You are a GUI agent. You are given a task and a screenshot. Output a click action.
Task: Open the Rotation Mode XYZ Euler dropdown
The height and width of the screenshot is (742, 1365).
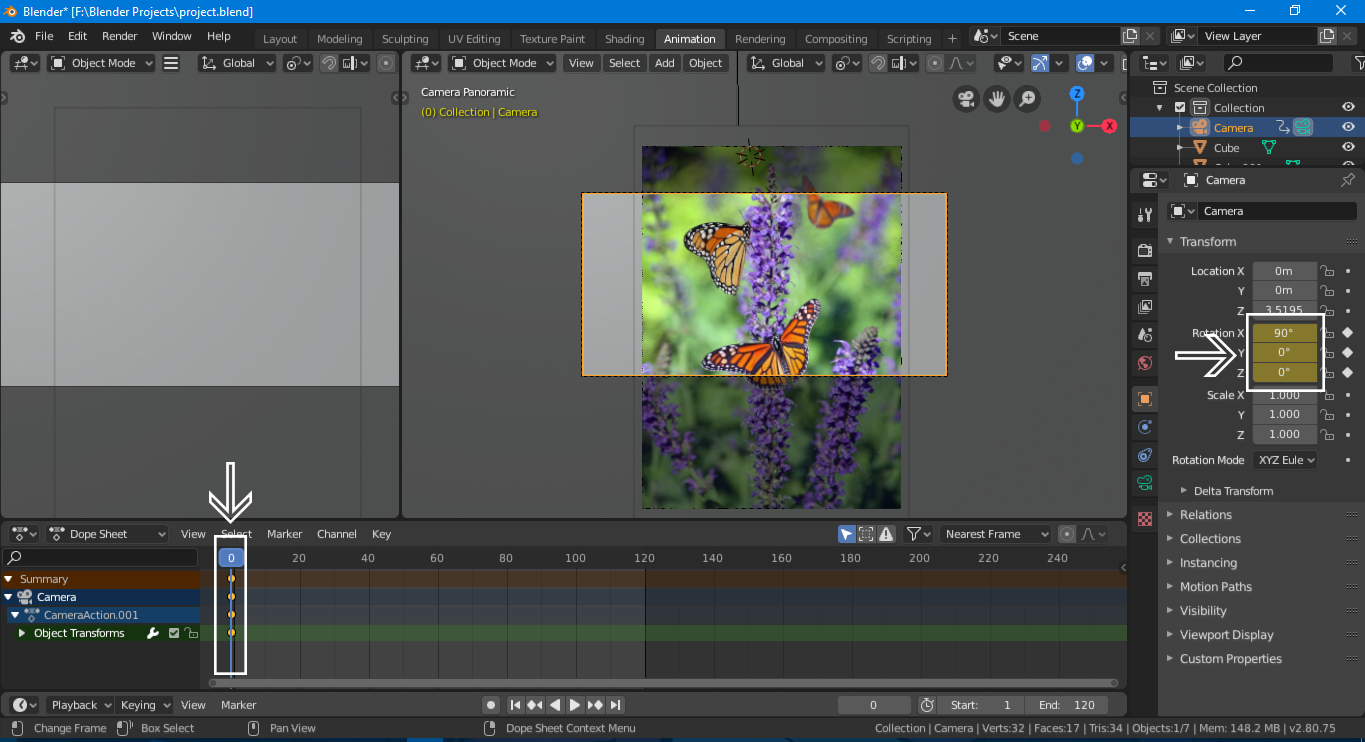click(1284, 460)
